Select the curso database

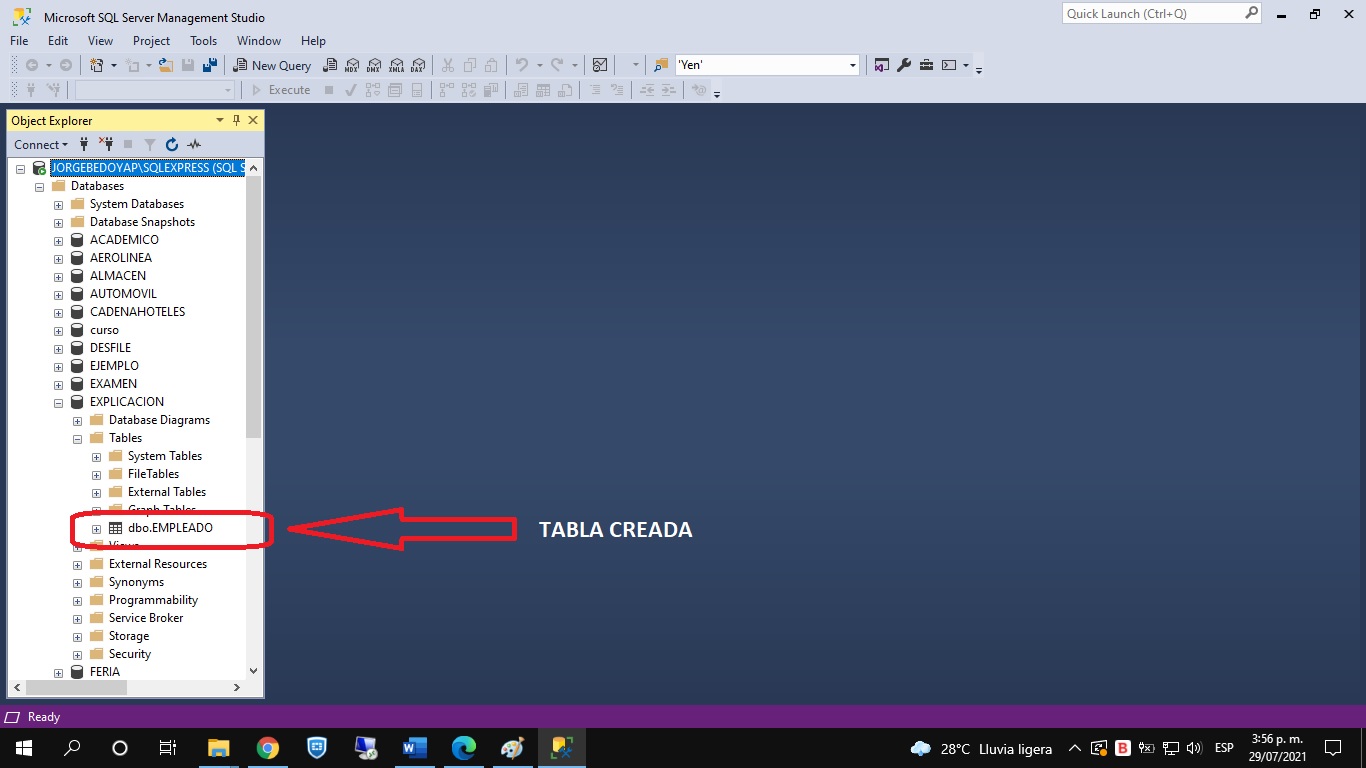(104, 330)
